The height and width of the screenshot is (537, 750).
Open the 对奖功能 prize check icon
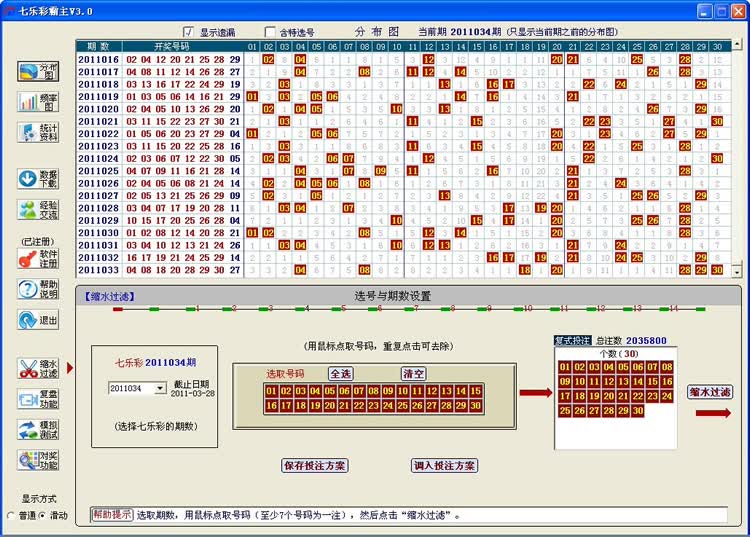click(x=38, y=460)
